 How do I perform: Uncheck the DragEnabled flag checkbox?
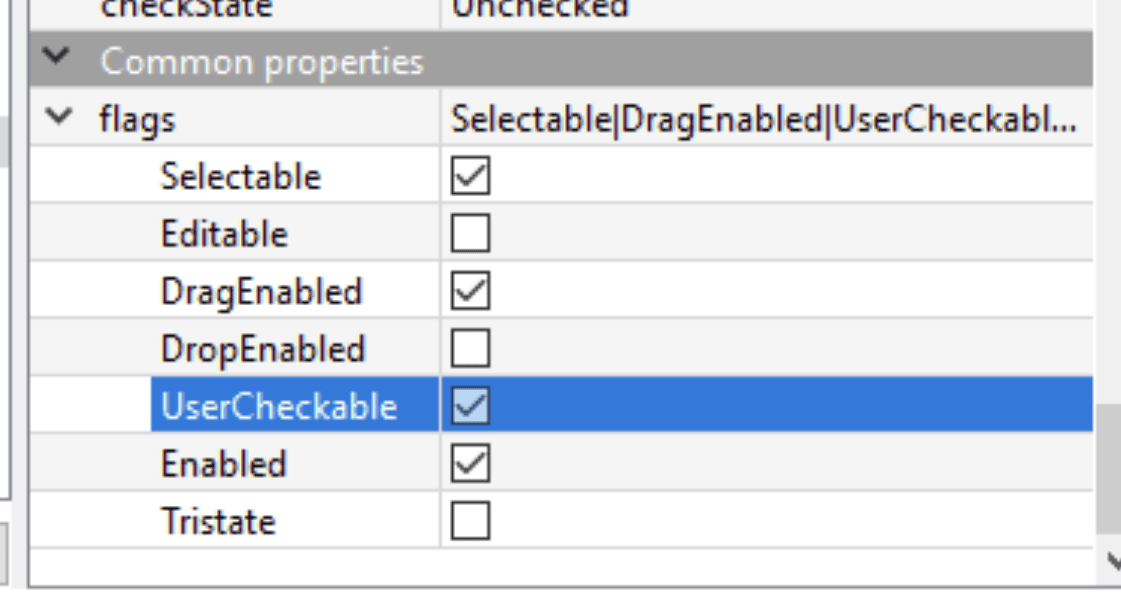pyautogui.click(x=470, y=291)
